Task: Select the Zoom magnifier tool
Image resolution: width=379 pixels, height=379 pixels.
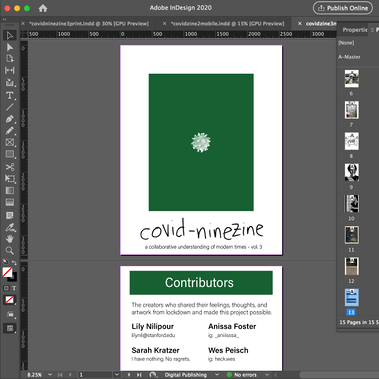Action: (x=10, y=251)
